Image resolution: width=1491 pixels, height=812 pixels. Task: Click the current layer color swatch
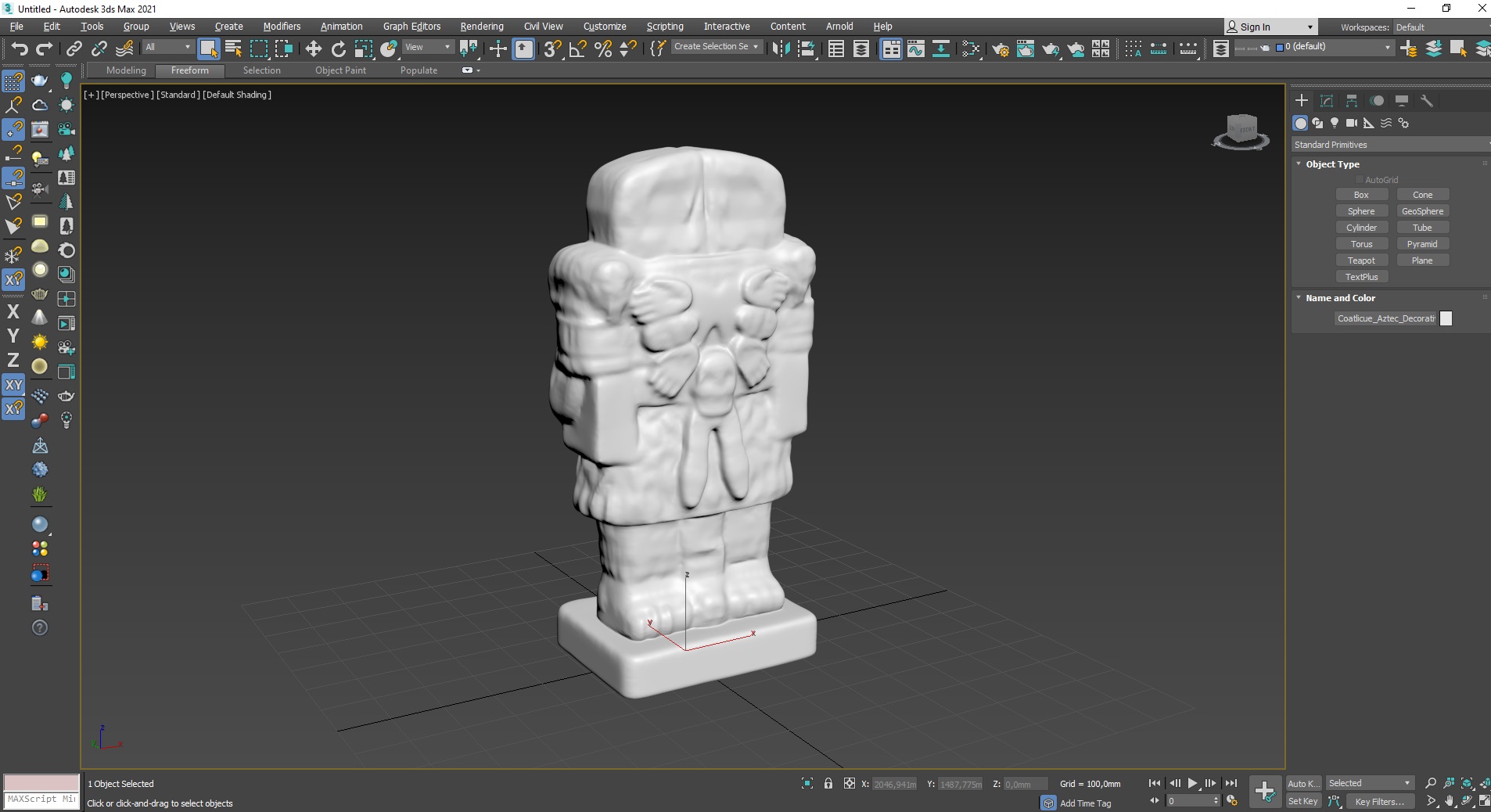1280,47
